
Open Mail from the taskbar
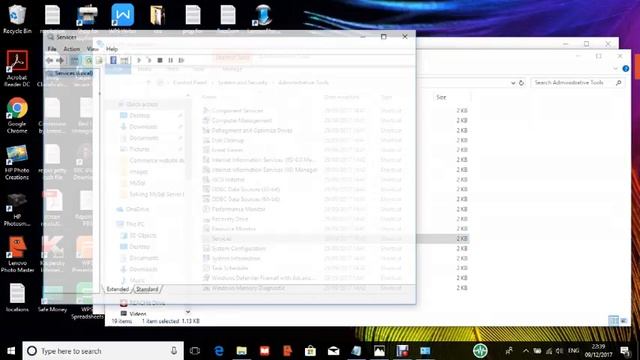click(x=333, y=351)
